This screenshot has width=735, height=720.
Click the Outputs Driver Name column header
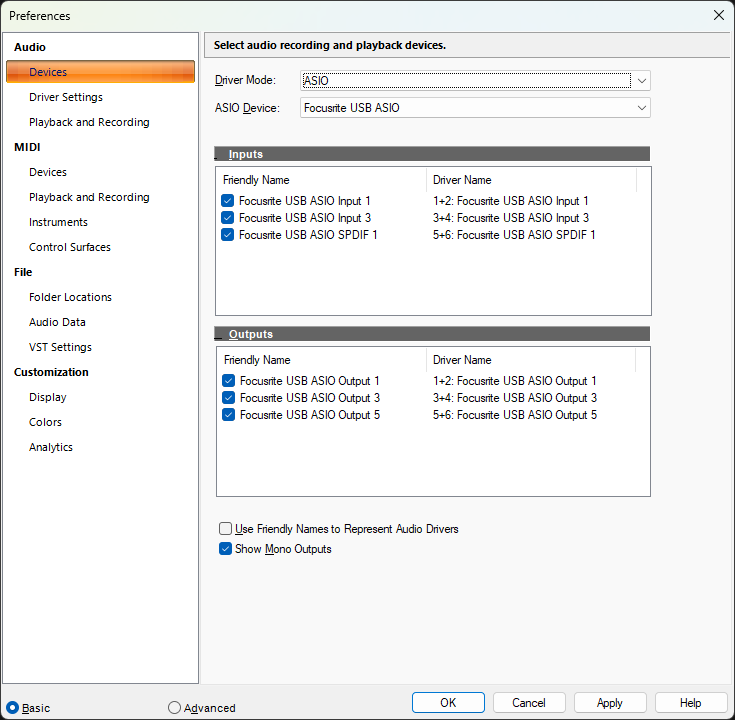[531, 360]
